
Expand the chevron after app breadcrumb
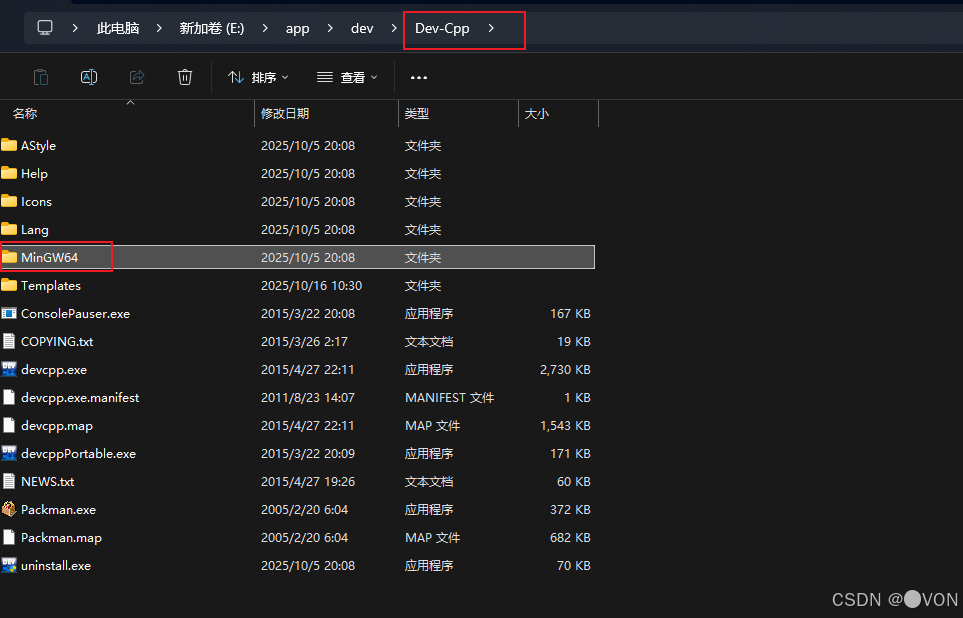[330, 28]
